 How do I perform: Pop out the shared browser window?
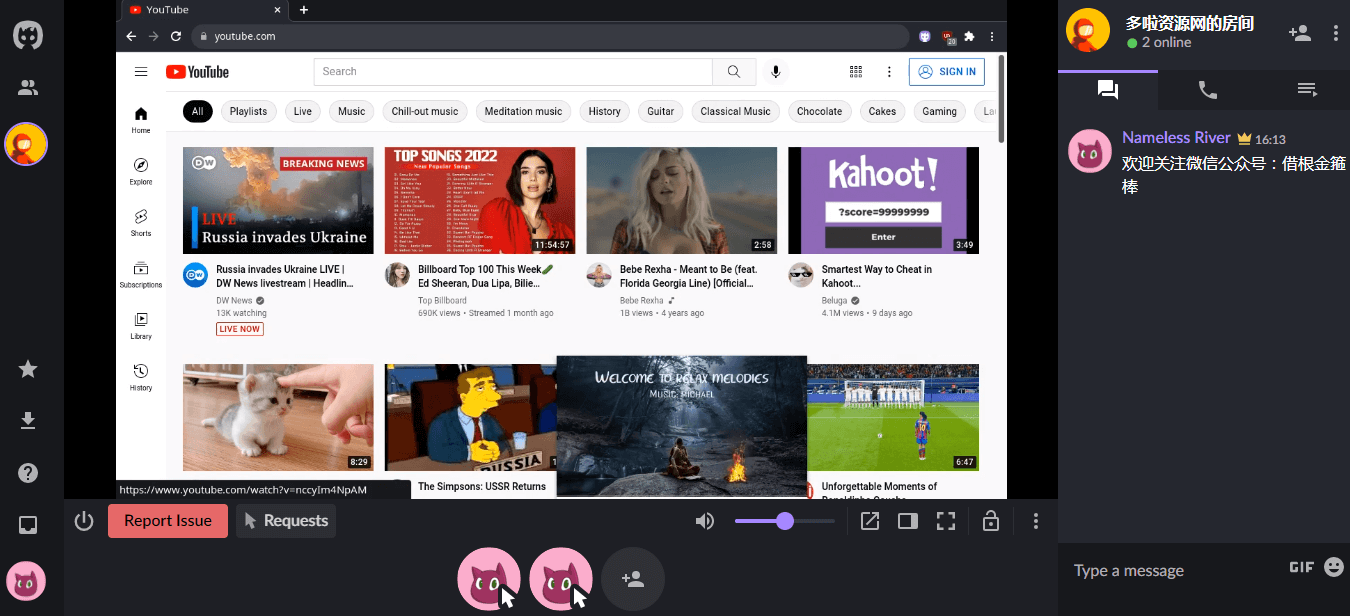tap(870, 521)
